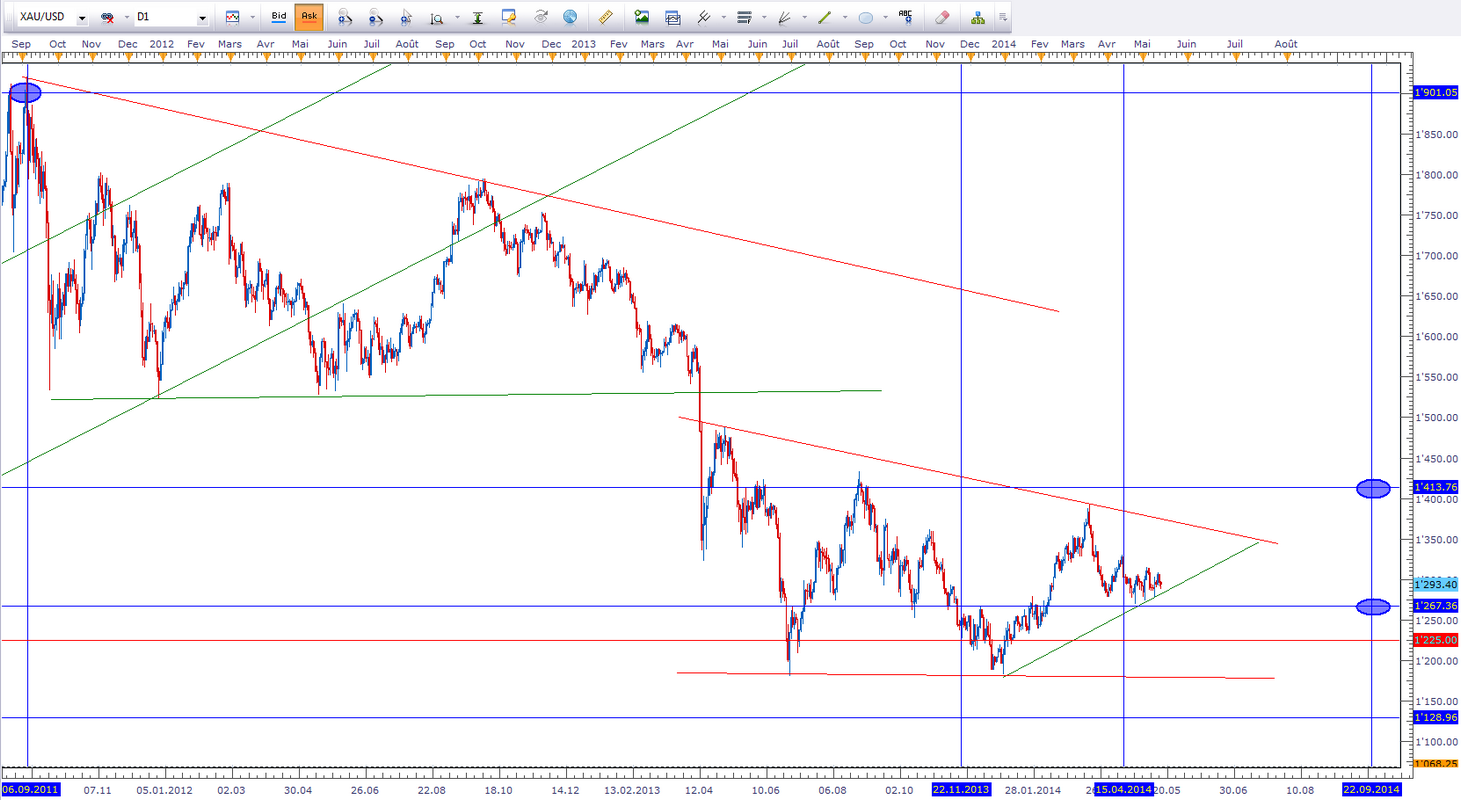Click the blue ellipse at the 1'901.05 peak
1461x800 pixels.
pyautogui.click(x=25, y=93)
